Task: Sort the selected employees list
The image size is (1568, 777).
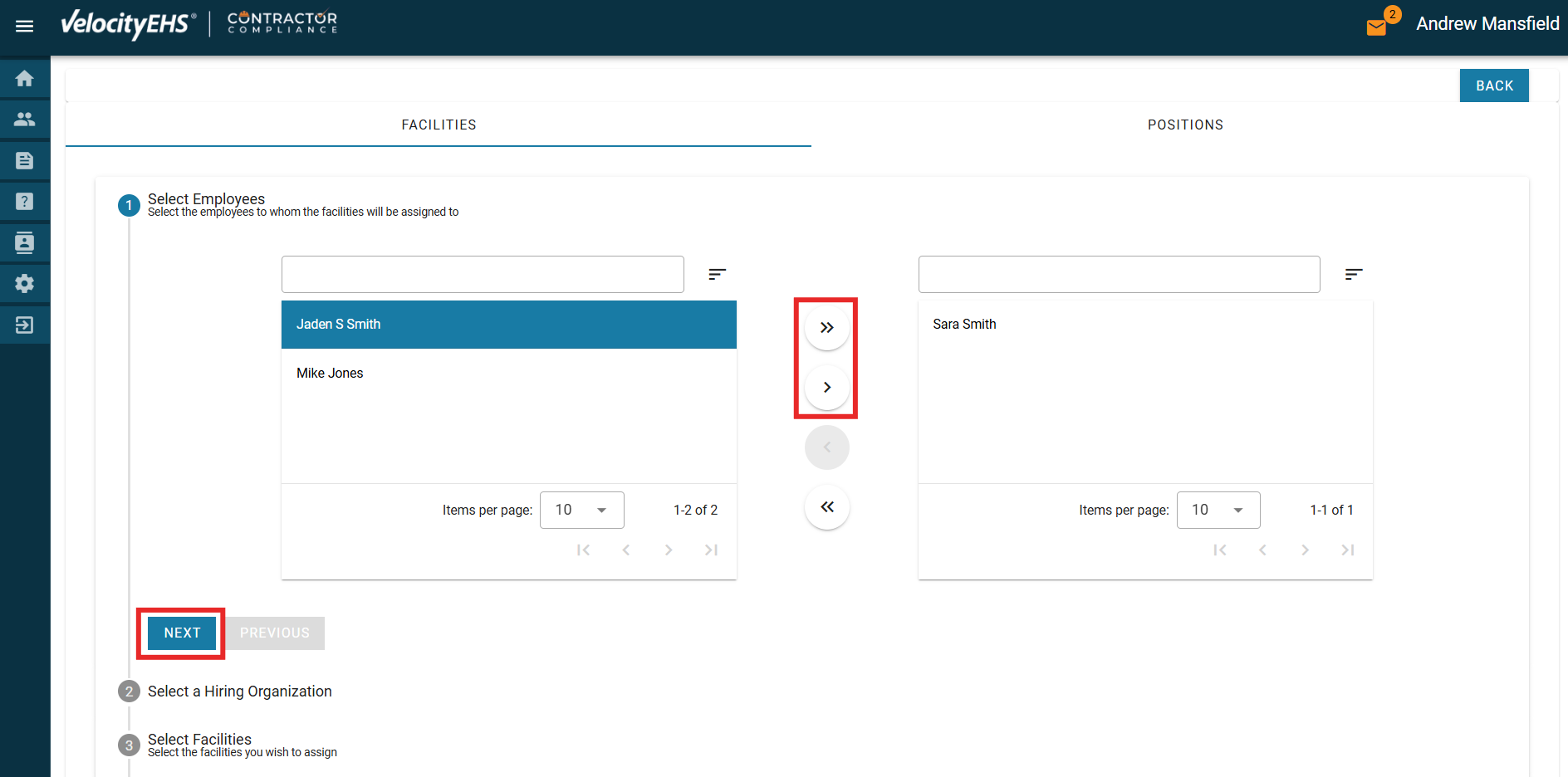Action: [1353, 275]
